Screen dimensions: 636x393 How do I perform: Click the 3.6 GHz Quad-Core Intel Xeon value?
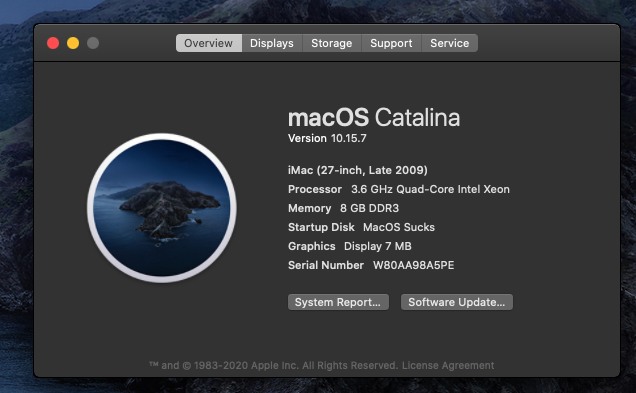click(x=430, y=189)
